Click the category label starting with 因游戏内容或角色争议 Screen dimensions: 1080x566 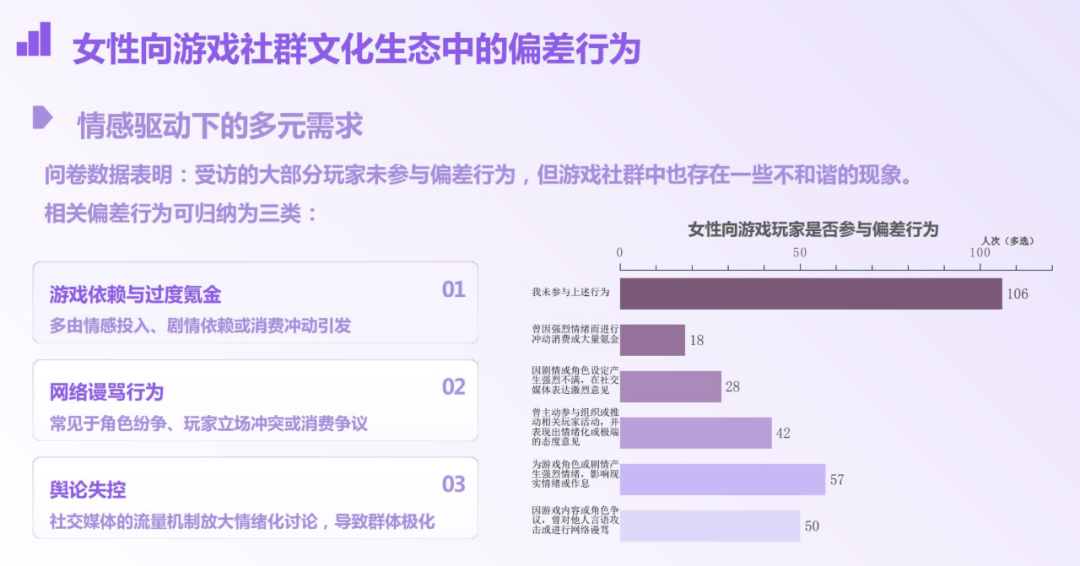tap(574, 520)
